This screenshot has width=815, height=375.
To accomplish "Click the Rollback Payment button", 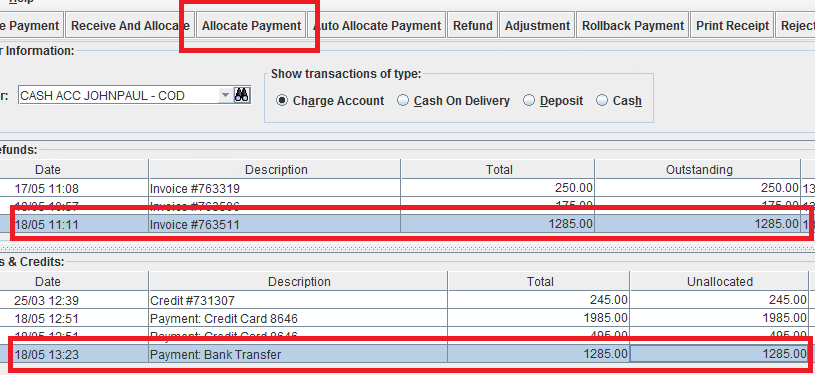I will (x=633, y=25).
